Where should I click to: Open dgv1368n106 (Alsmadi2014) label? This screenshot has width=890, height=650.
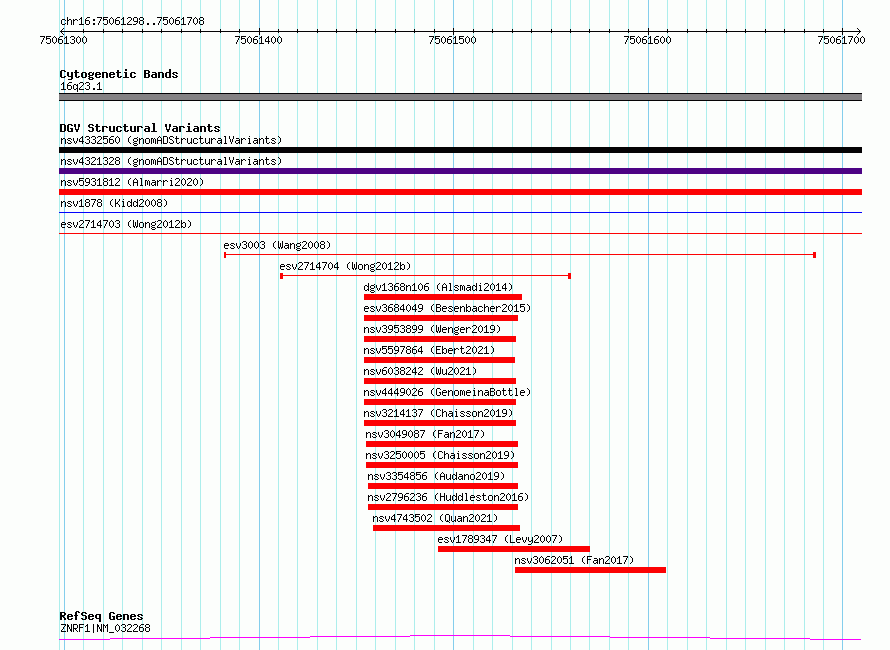point(438,287)
